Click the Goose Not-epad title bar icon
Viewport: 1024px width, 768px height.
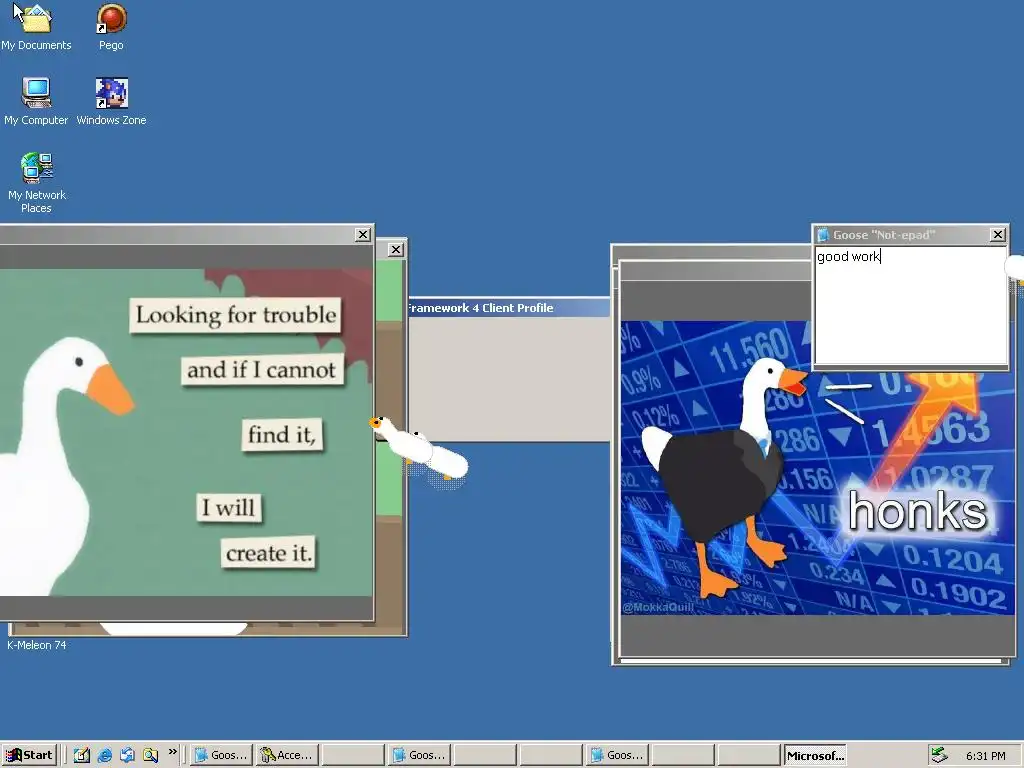[x=823, y=234]
